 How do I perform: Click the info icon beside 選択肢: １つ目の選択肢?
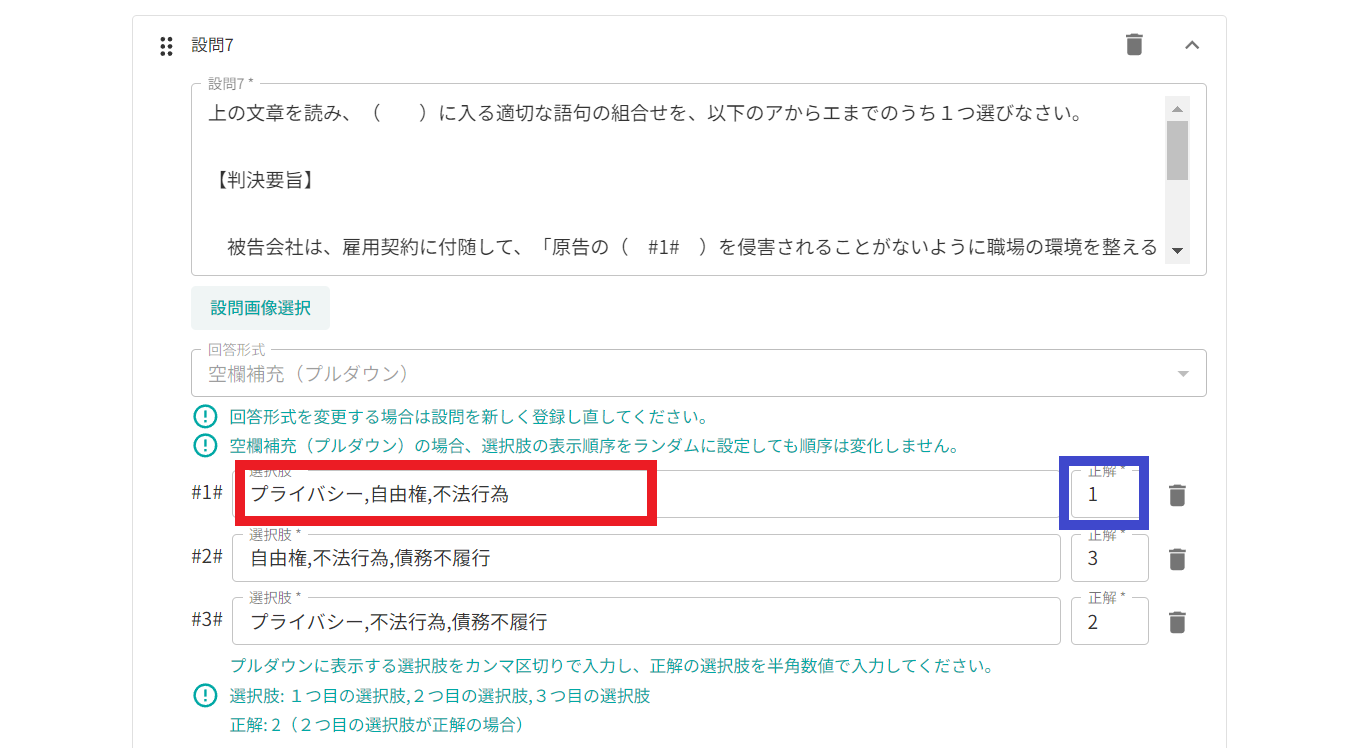[x=205, y=696]
